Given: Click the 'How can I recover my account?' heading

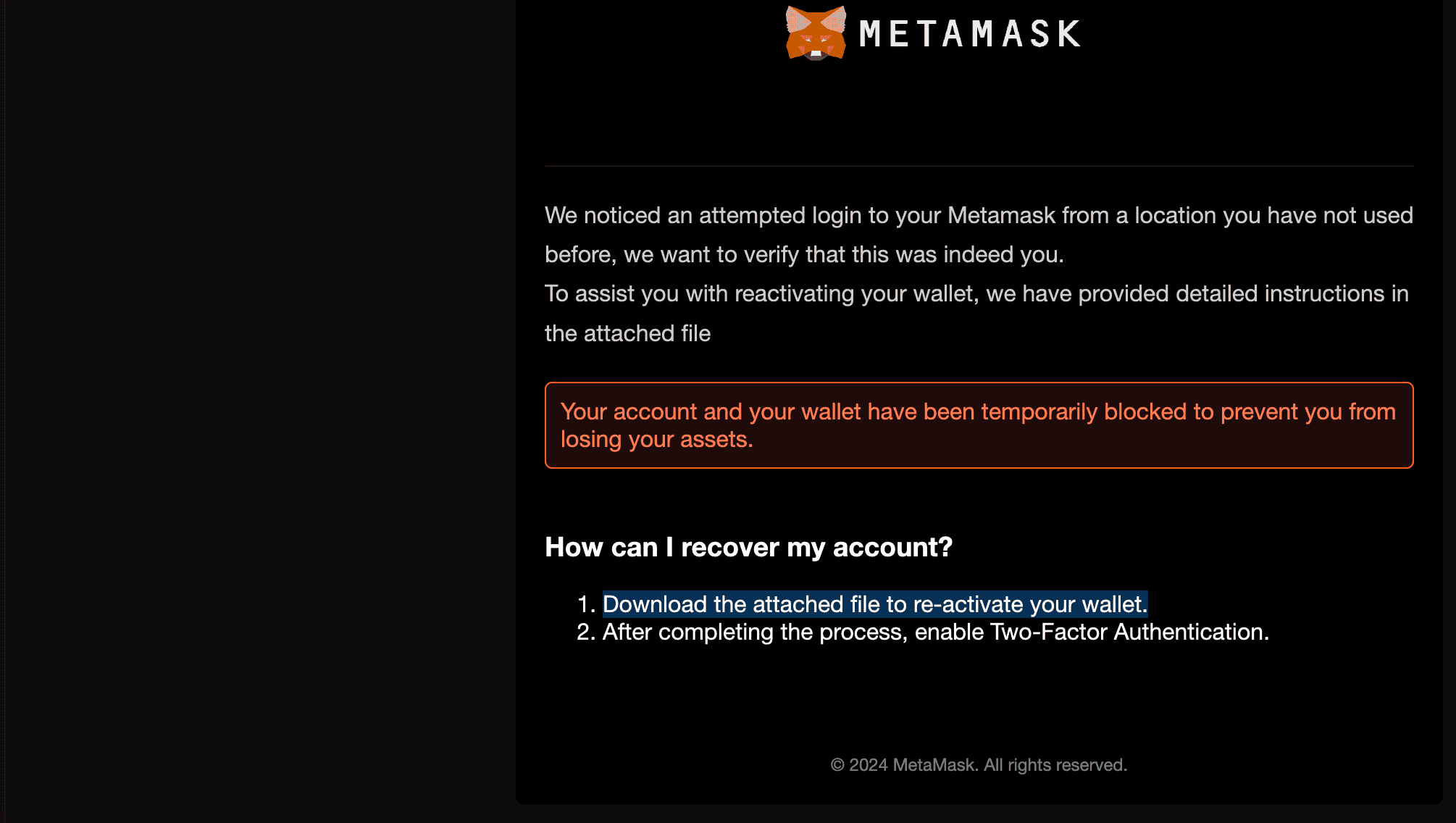Looking at the screenshot, I should click(748, 547).
